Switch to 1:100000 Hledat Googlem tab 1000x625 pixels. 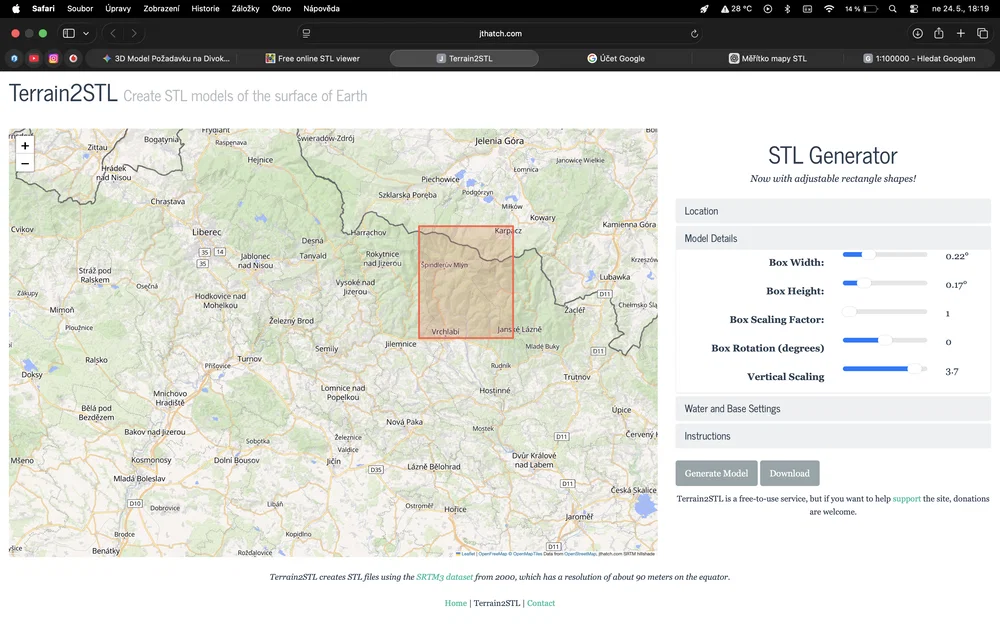point(919,58)
